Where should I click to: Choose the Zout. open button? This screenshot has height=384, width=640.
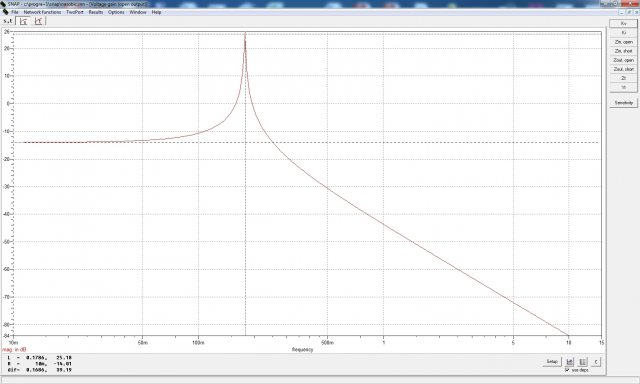(x=623, y=60)
